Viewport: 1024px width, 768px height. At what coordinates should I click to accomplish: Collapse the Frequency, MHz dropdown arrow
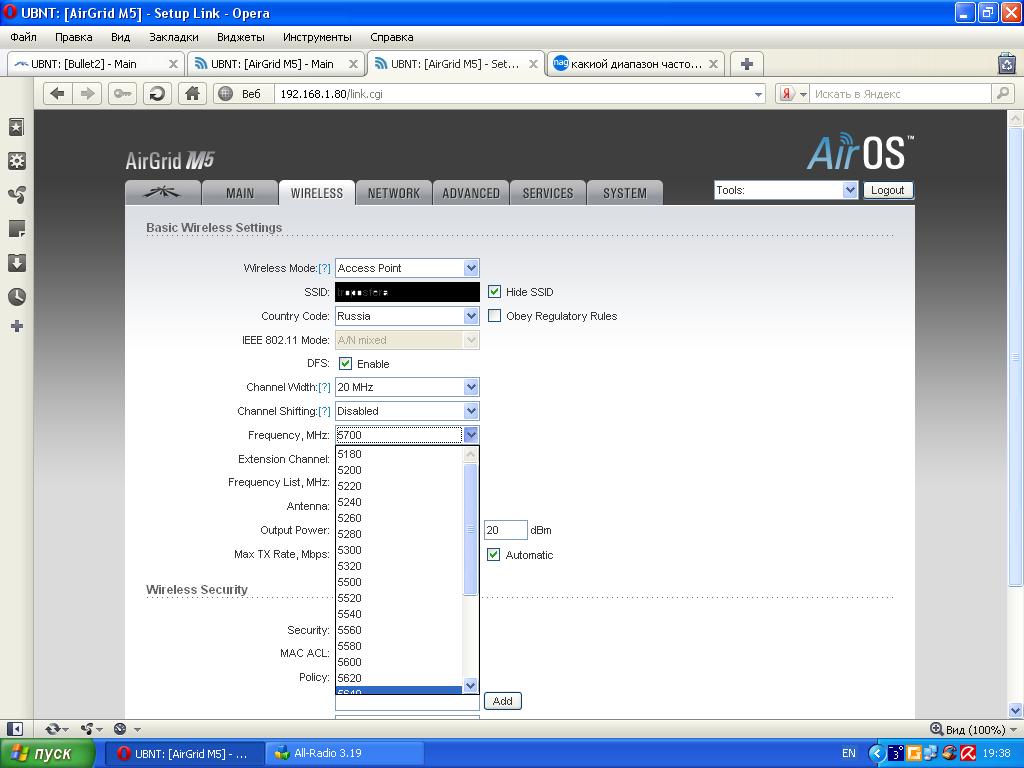[x=471, y=435]
